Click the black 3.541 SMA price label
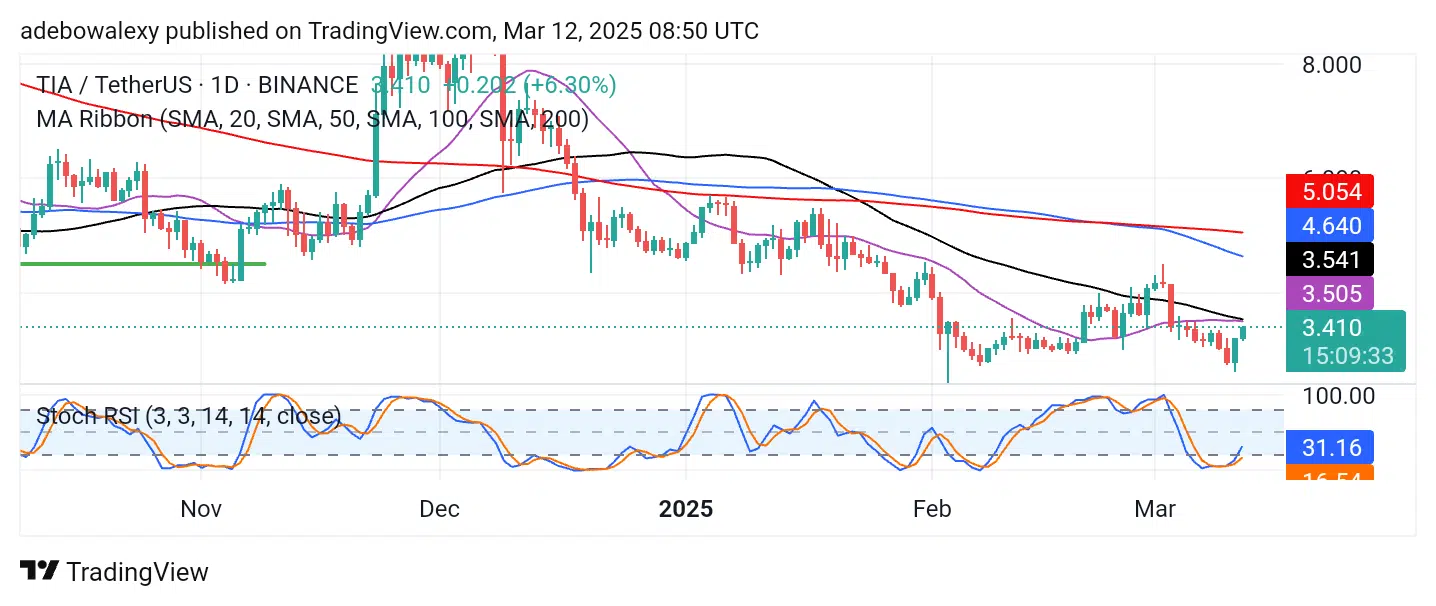Viewport: 1436px width, 606px height. coord(1329,260)
